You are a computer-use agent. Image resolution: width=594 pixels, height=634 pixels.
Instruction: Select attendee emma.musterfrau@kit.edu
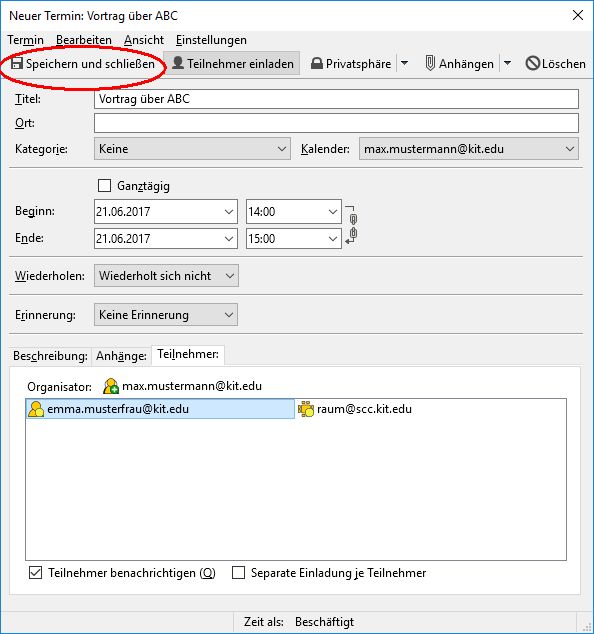(x=160, y=409)
